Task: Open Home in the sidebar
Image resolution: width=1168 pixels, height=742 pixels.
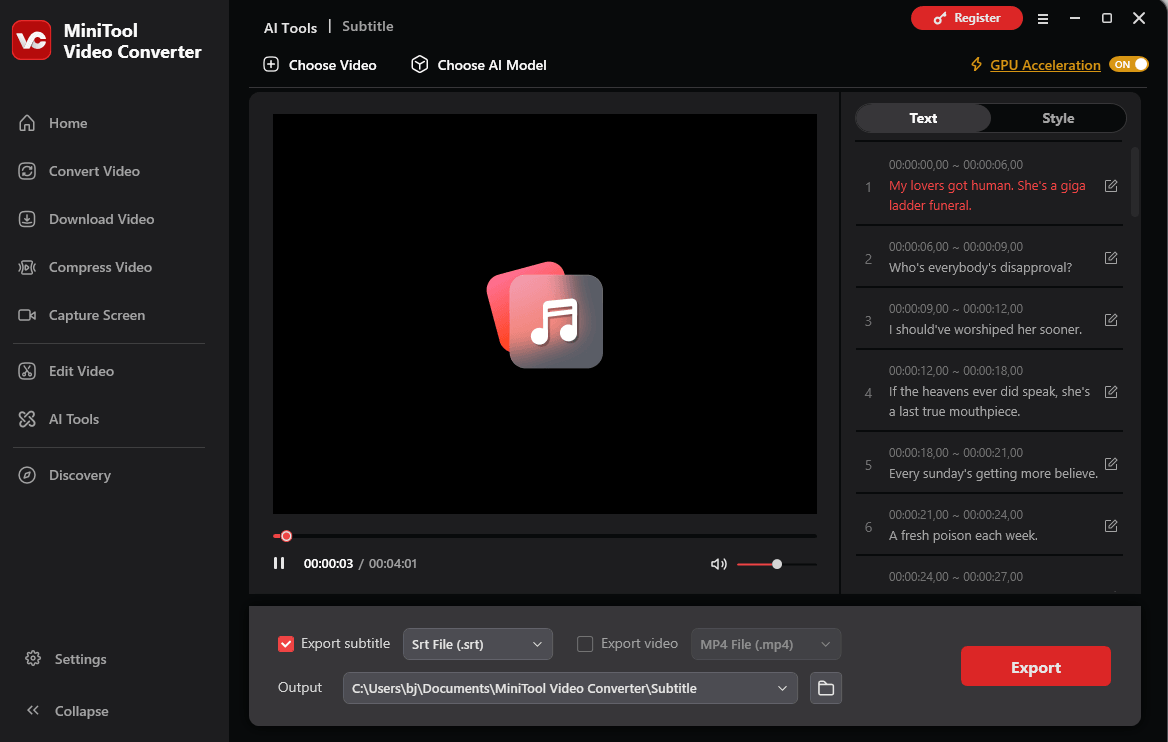Action: pyautogui.click(x=52, y=123)
